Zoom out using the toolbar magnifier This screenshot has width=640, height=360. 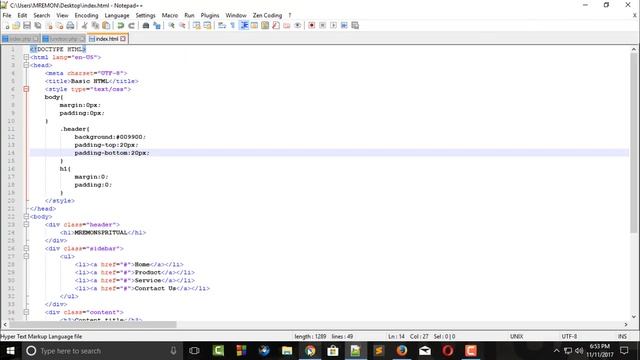click(x=182, y=26)
